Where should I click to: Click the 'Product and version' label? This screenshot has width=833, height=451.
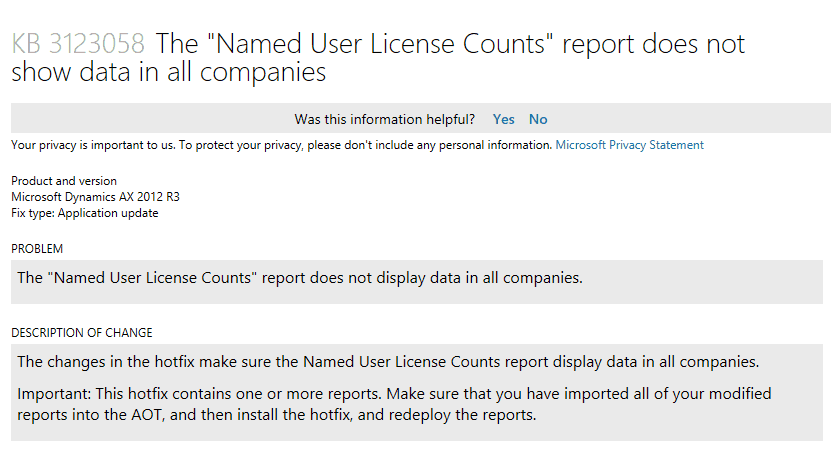click(x=64, y=181)
